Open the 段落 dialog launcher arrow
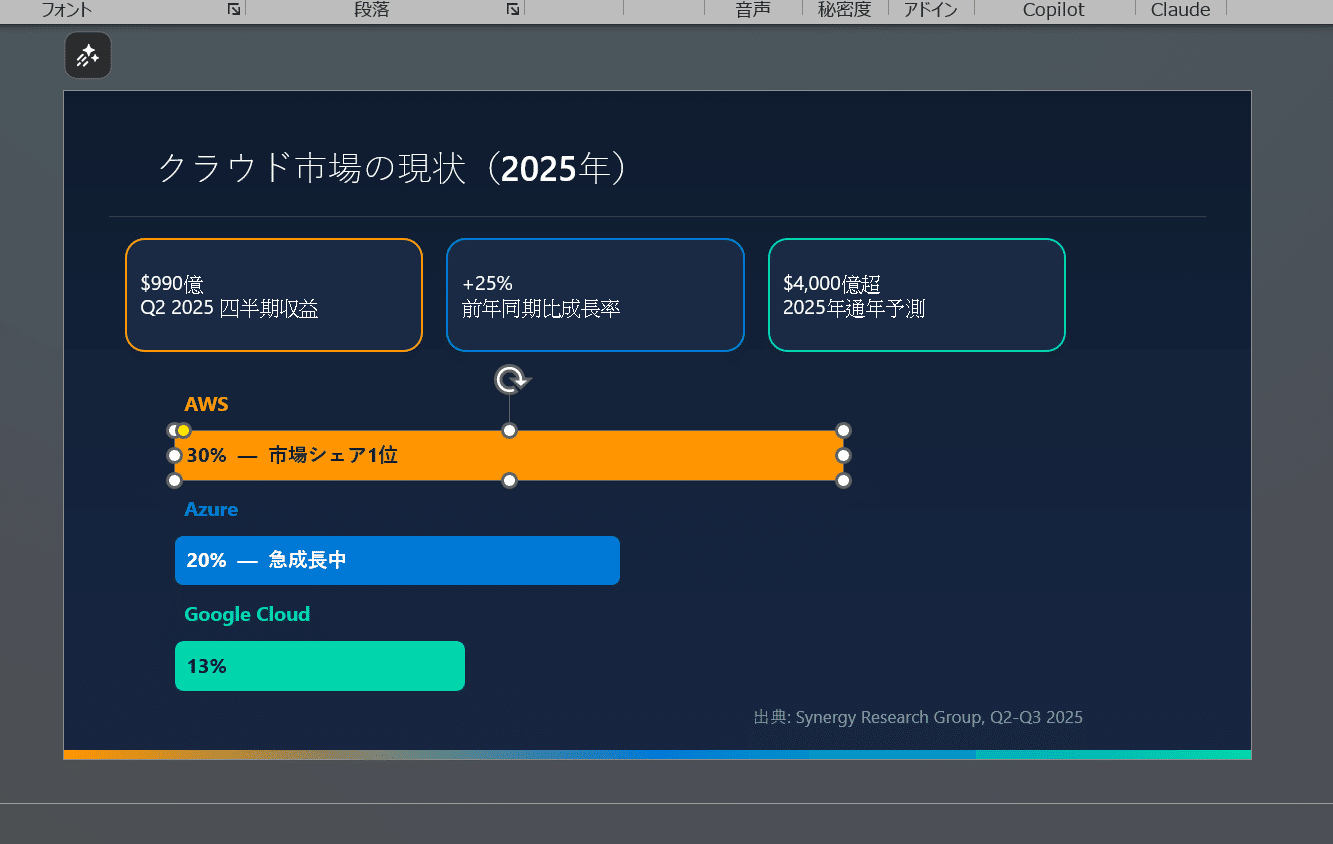 click(513, 9)
